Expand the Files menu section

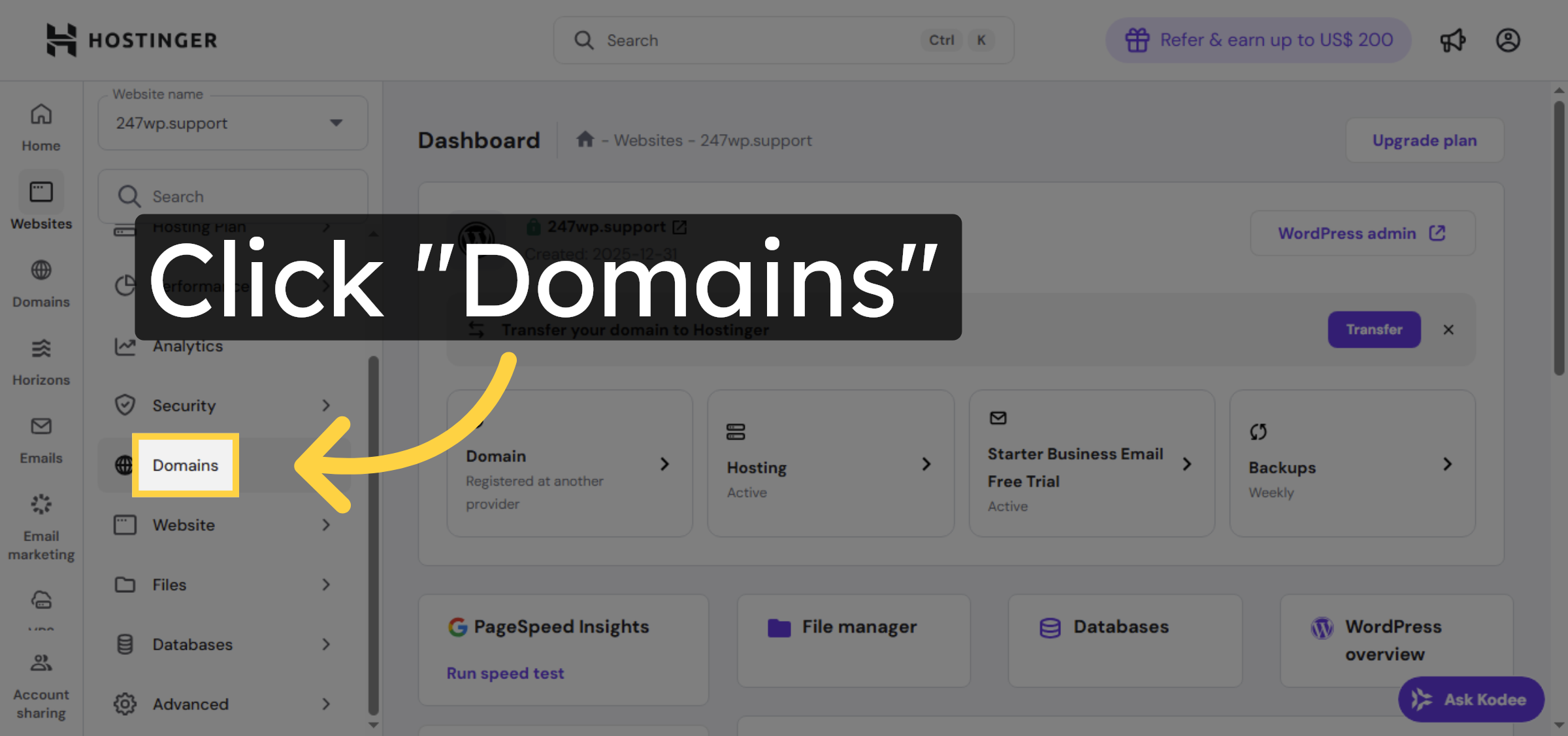coord(169,584)
